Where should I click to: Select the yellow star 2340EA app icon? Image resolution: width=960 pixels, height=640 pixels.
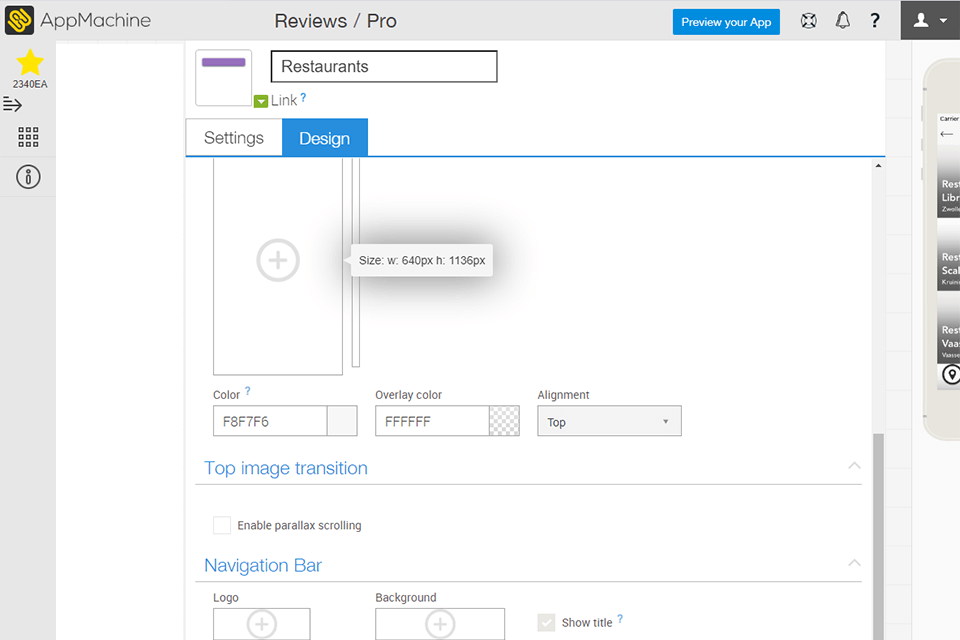point(29,62)
